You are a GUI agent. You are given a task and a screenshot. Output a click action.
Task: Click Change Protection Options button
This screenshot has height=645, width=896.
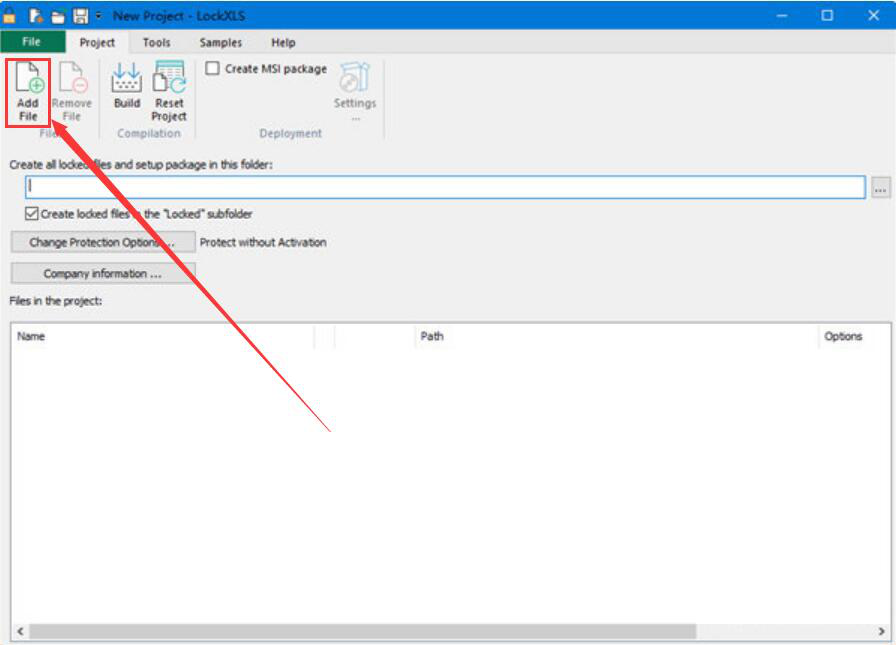pos(103,242)
